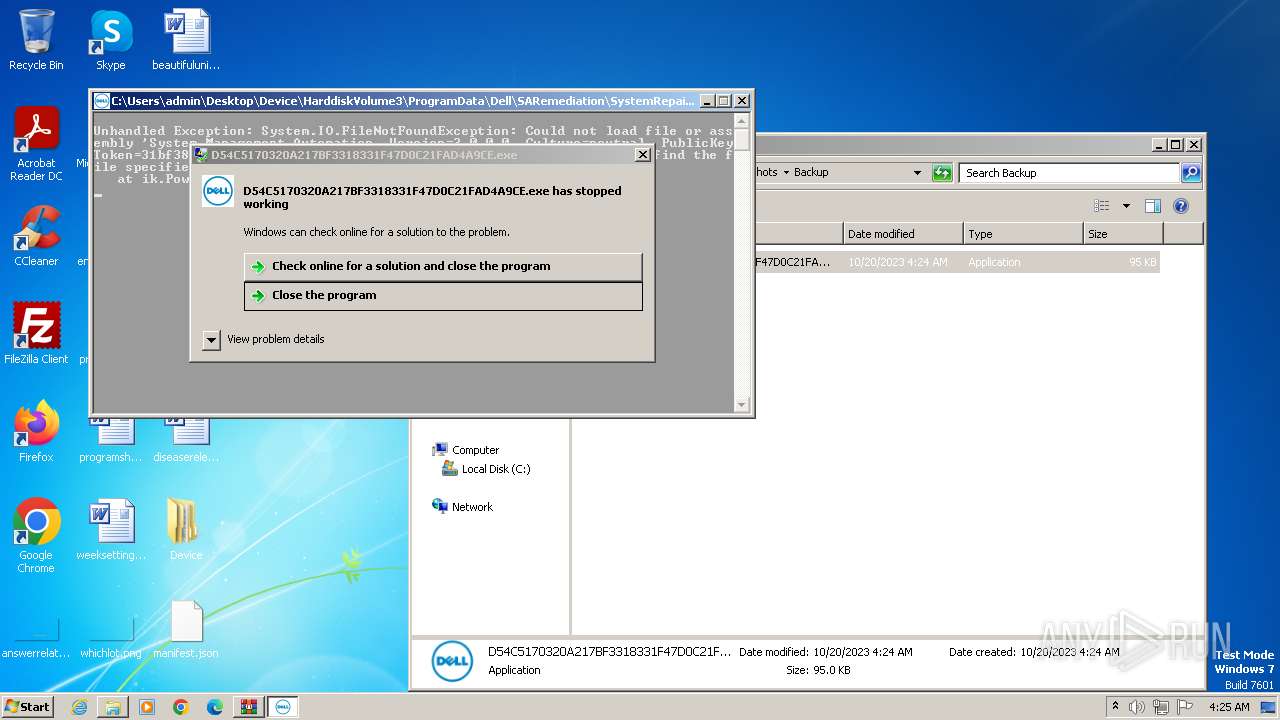This screenshot has height=720, width=1280.
Task: Select Computer in the navigation pane
Action: tap(475, 450)
